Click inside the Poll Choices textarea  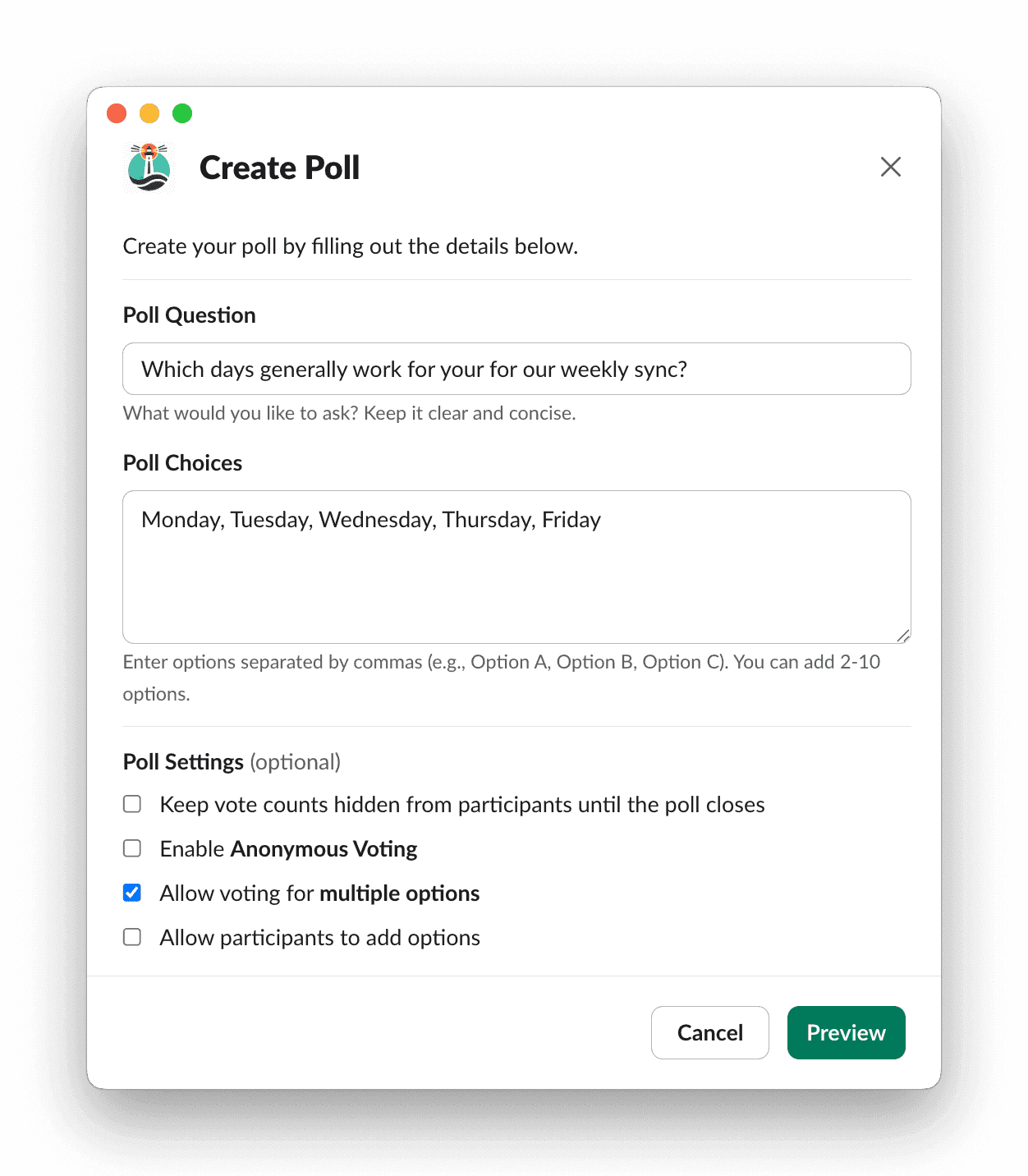click(516, 567)
